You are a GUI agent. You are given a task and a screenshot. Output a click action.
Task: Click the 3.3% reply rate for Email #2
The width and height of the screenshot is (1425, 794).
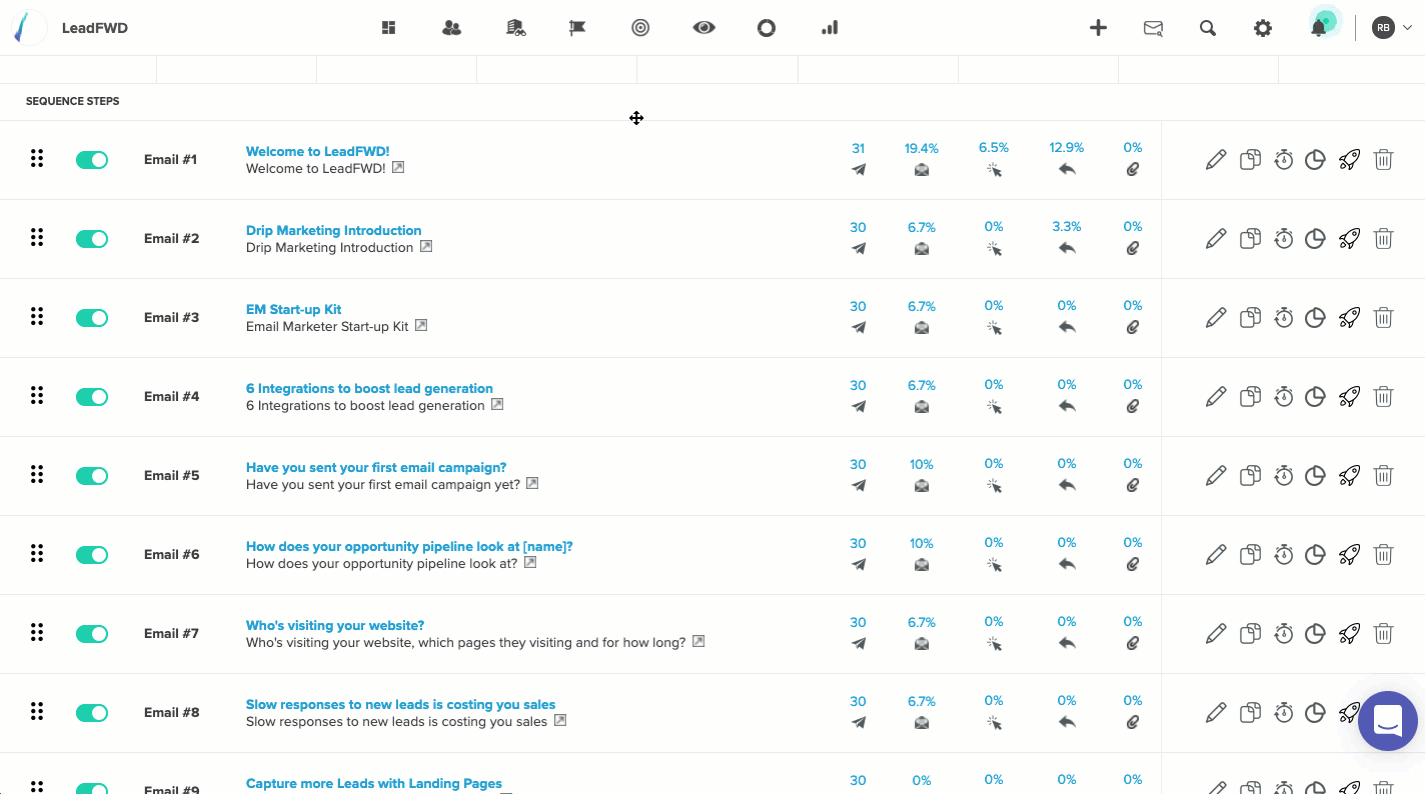(x=1067, y=227)
